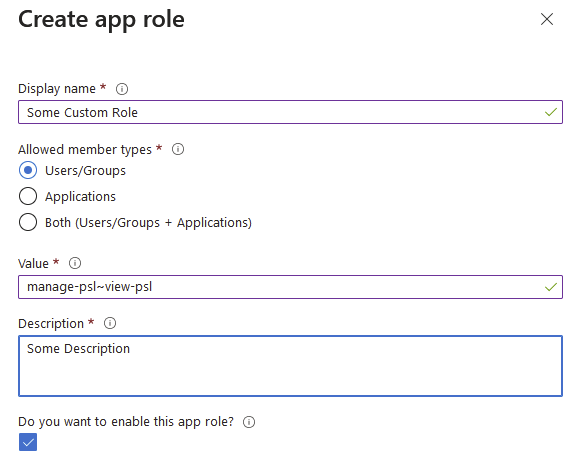Show the Description field info icon

click(x=110, y=323)
